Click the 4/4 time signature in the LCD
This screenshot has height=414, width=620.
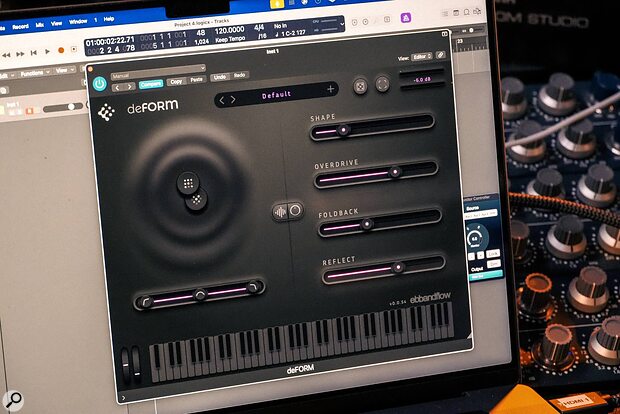259,28
